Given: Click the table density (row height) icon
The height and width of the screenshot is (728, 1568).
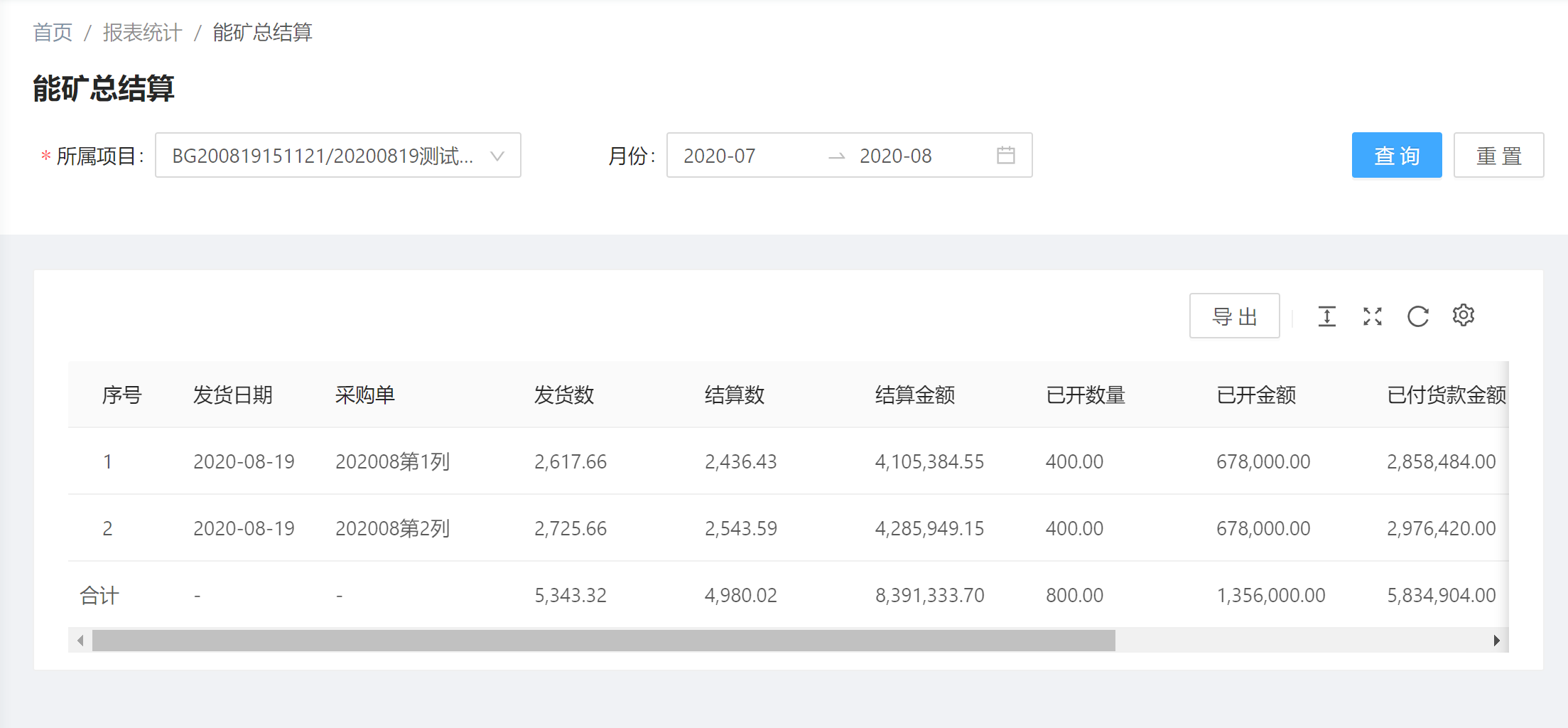Looking at the screenshot, I should pos(1326,316).
